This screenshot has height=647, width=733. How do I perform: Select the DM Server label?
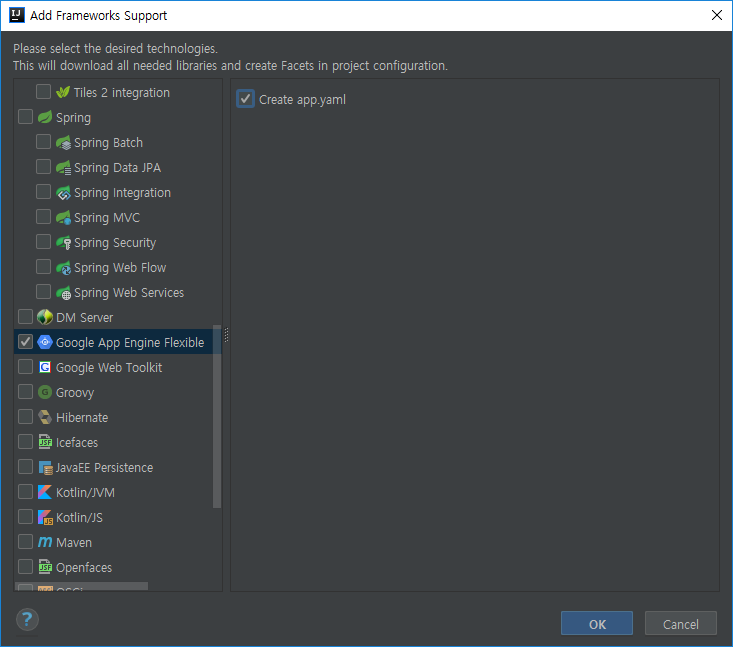[x=85, y=317]
